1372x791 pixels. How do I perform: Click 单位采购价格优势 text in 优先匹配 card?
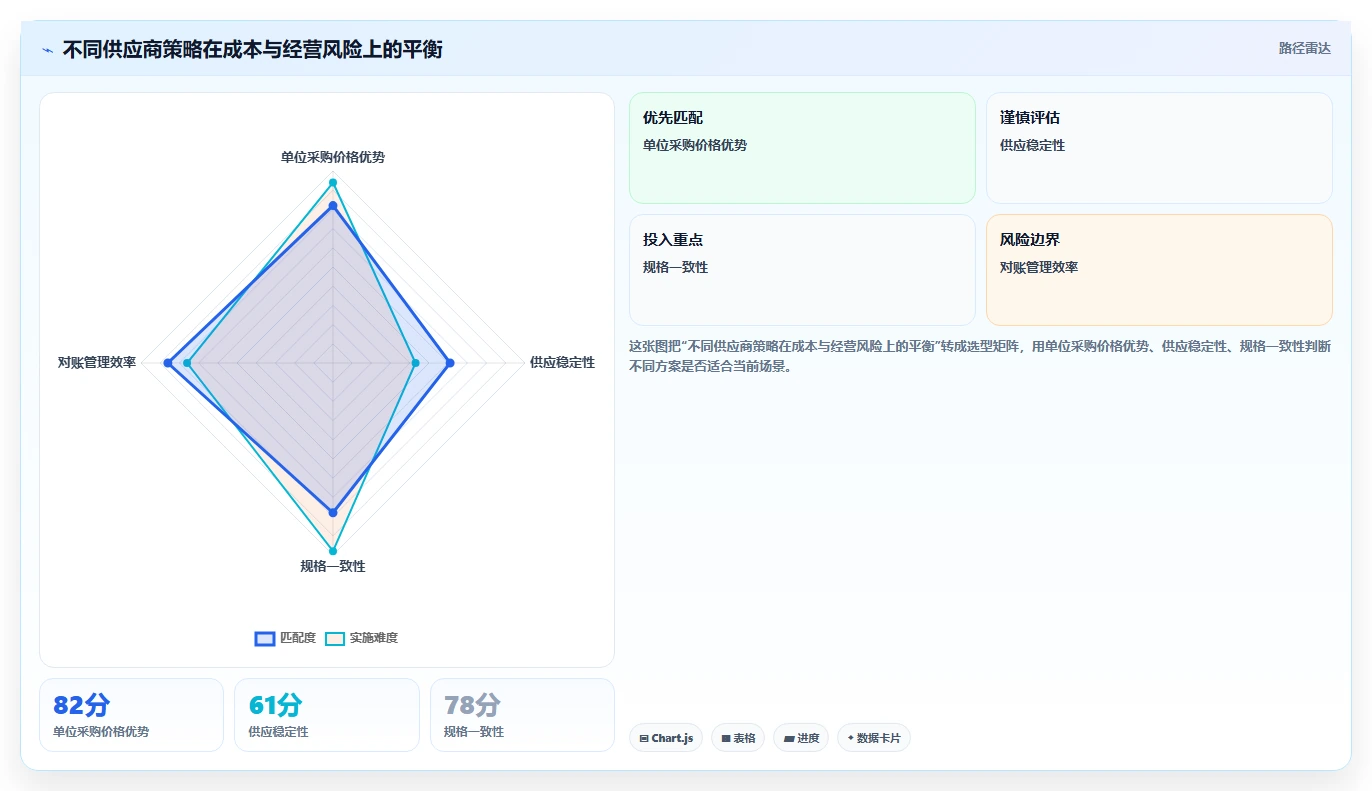pyautogui.click(x=695, y=145)
